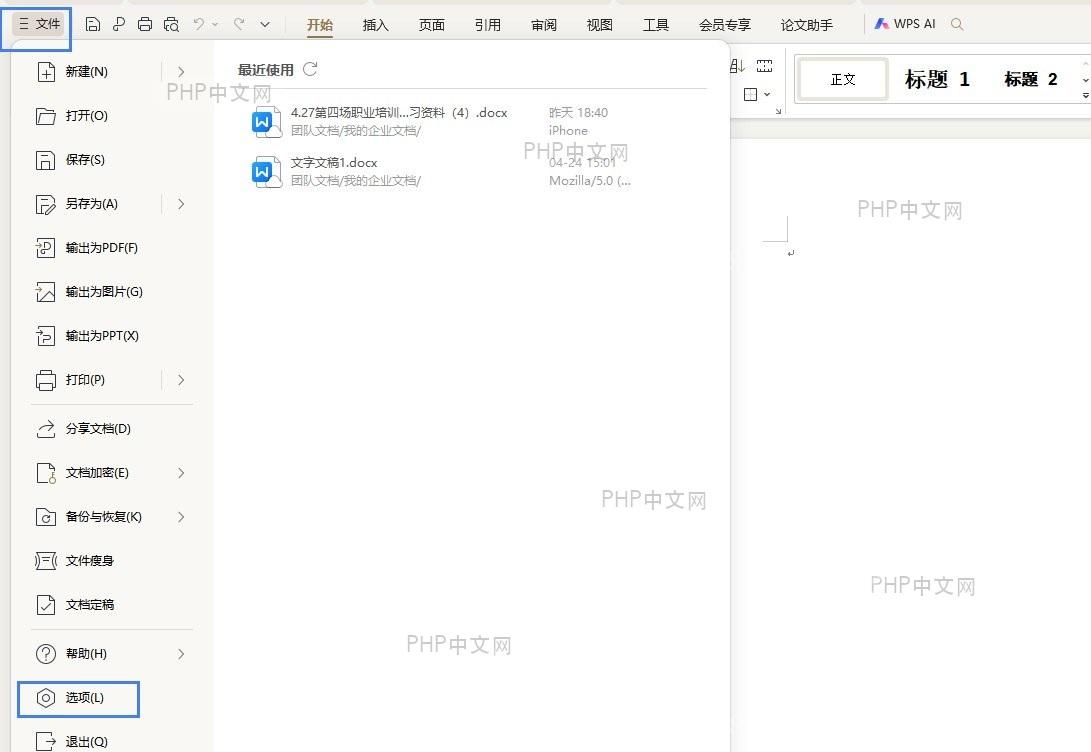
Task: Open the paragraph dialog launcher
Action: (779, 111)
